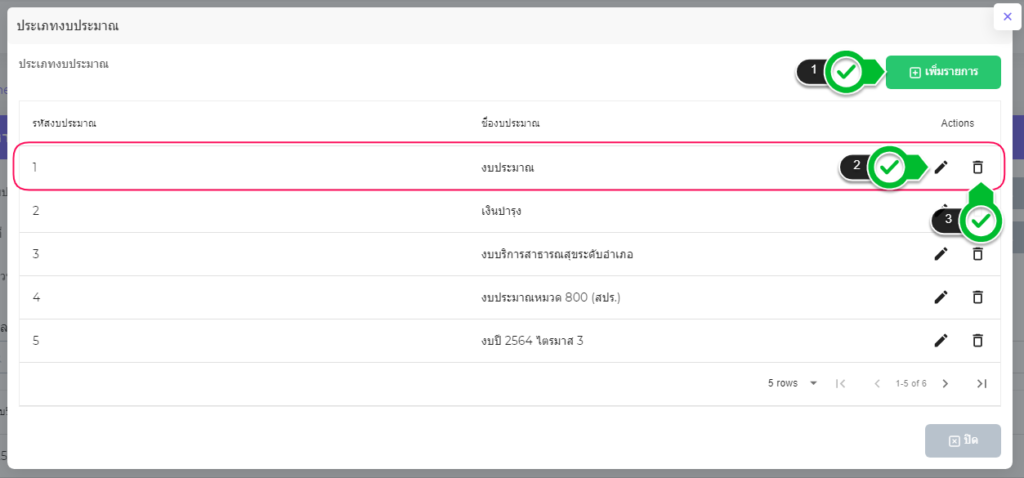Screen dimensions: 1024x478
Task: Close the dialog with the X button
Action: point(1007,16)
